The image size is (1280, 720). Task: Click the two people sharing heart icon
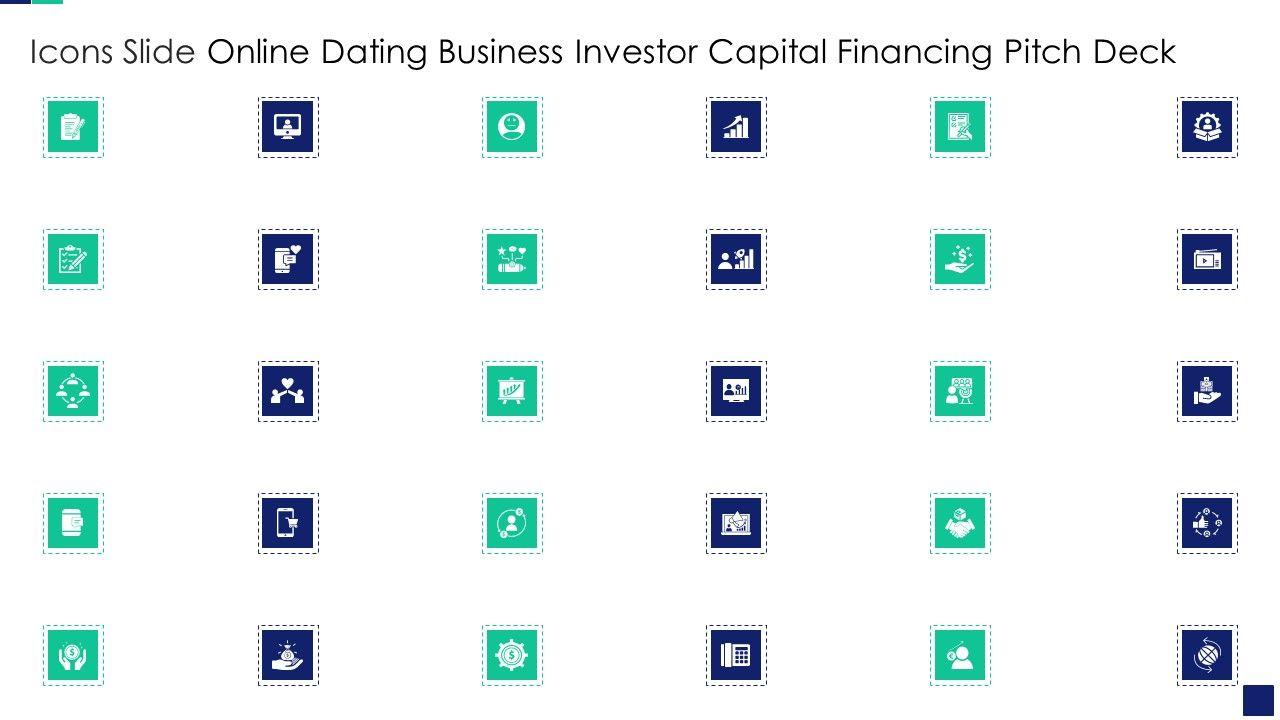tap(288, 391)
